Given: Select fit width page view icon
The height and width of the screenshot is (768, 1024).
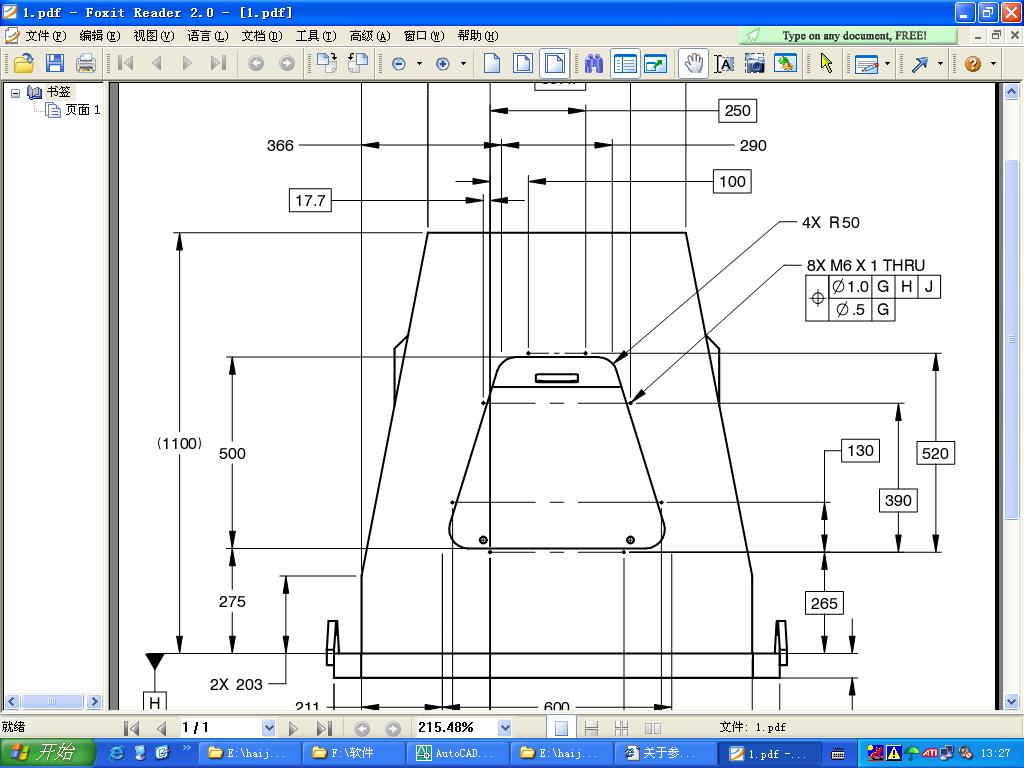Looking at the screenshot, I should (554, 63).
